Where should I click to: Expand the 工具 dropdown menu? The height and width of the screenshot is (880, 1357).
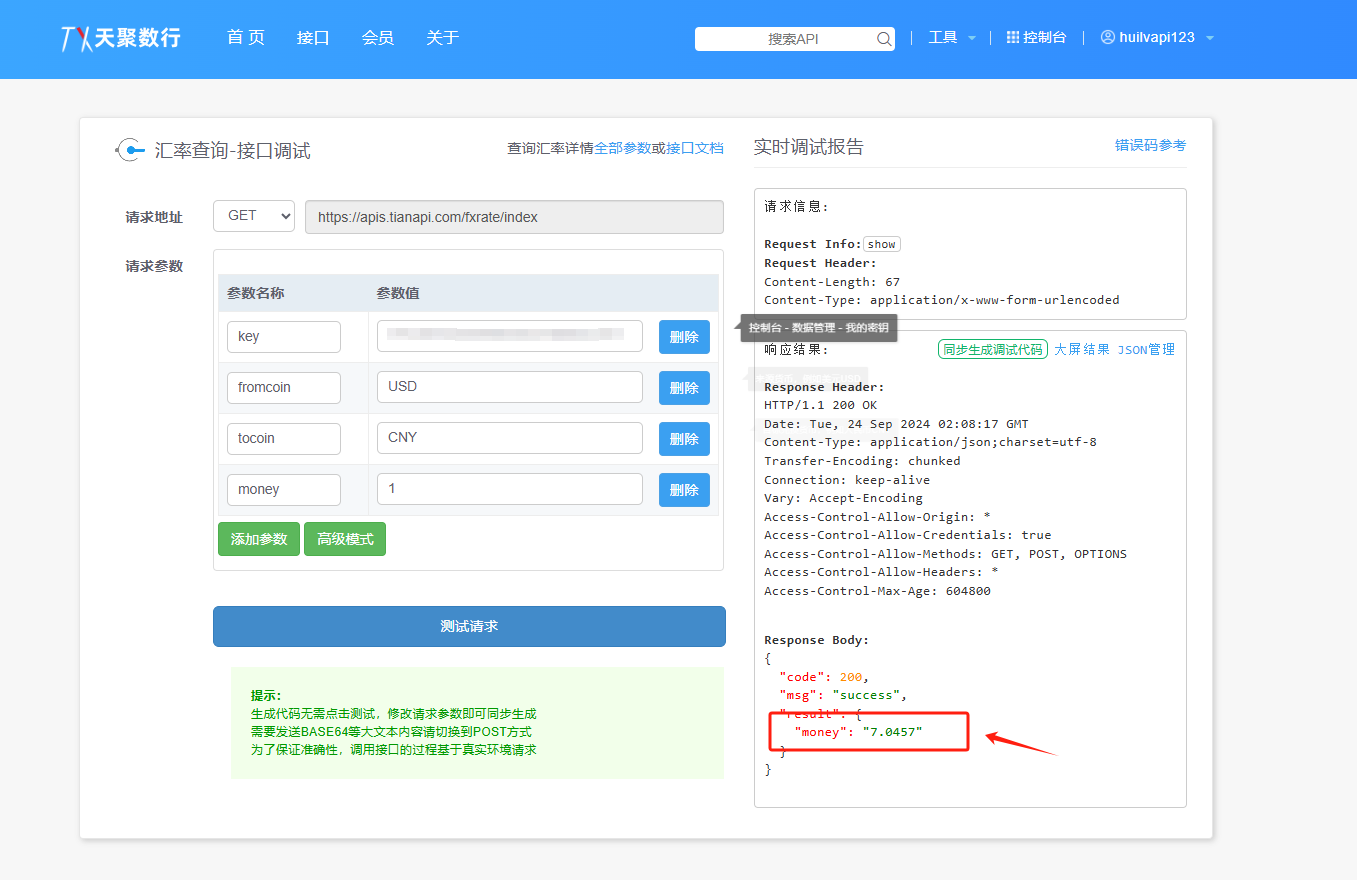click(951, 37)
